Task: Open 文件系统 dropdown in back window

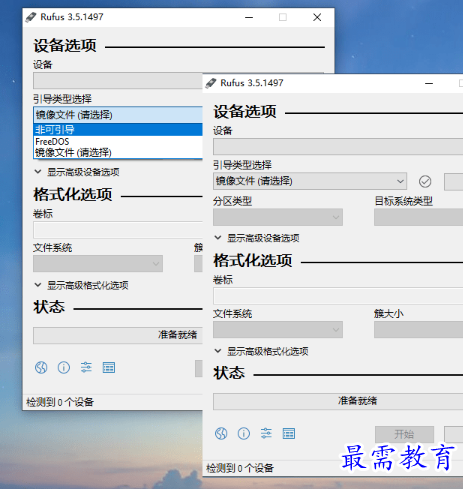Action: point(98,263)
